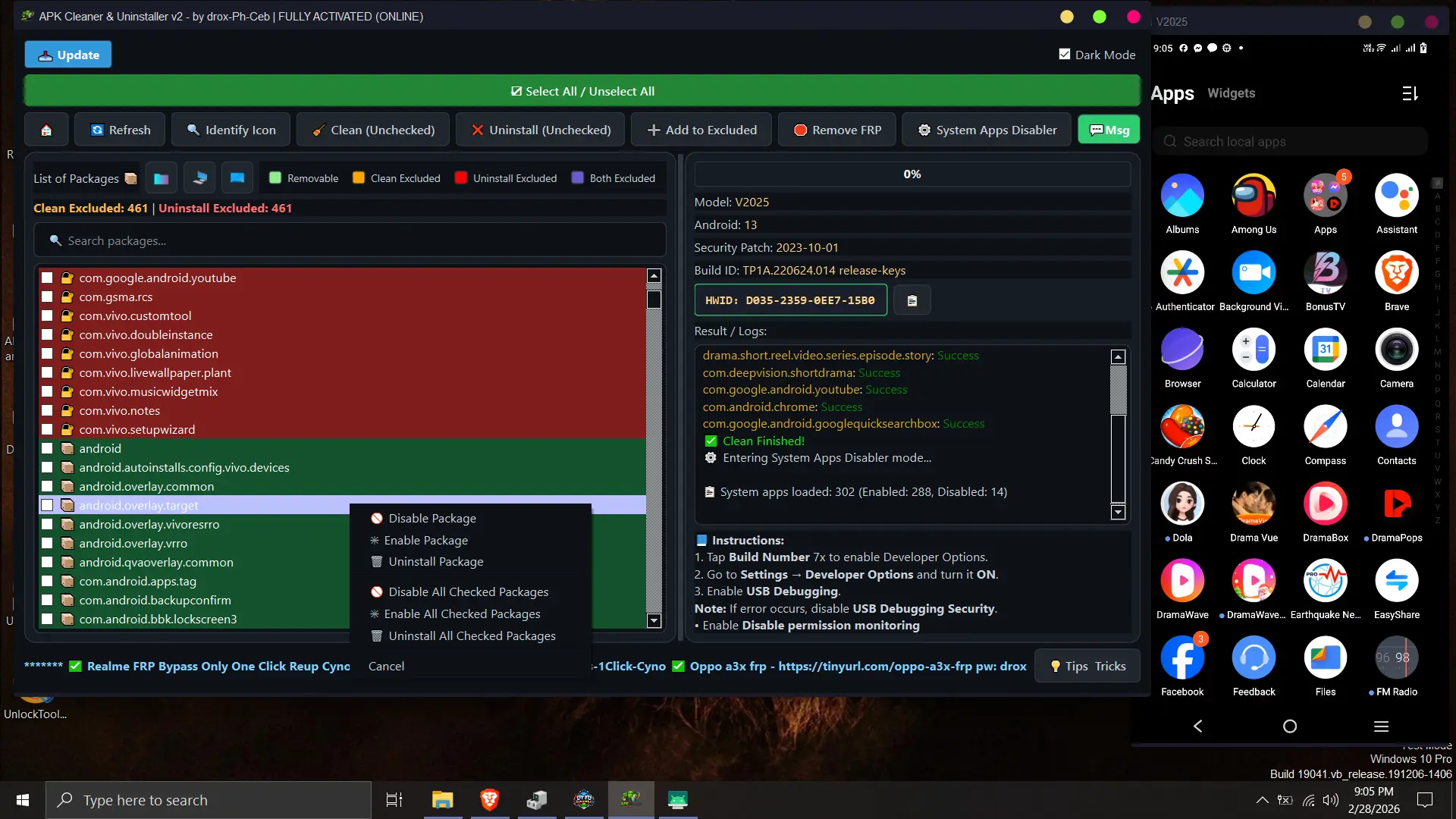Open phone app drawer sort icon
1456x819 pixels.
point(1410,93)
